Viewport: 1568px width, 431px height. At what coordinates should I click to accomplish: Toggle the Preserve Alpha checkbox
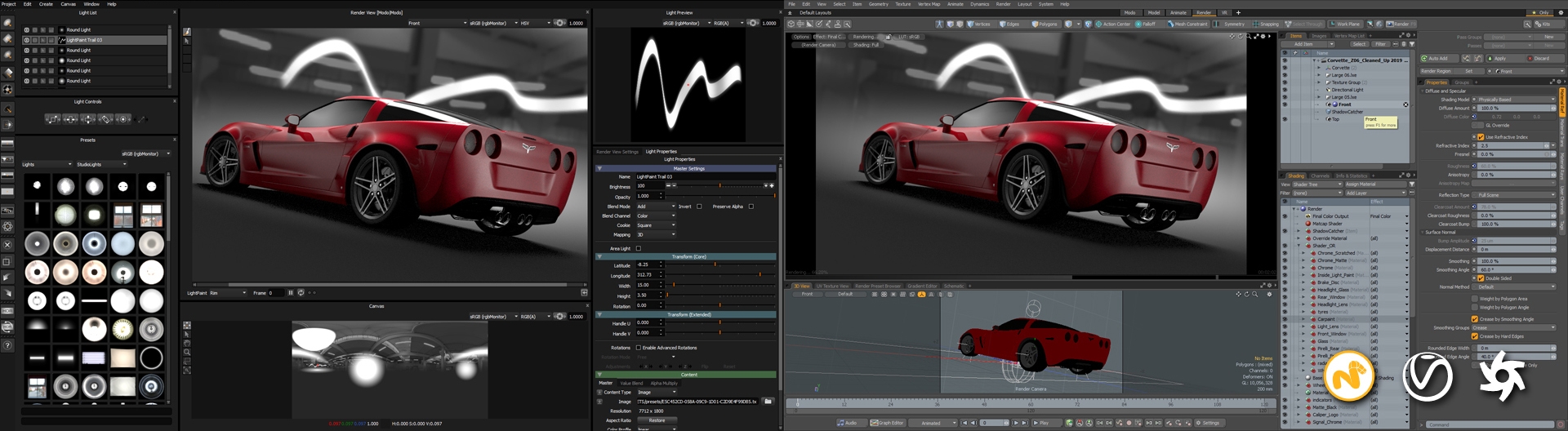(751, 207)
